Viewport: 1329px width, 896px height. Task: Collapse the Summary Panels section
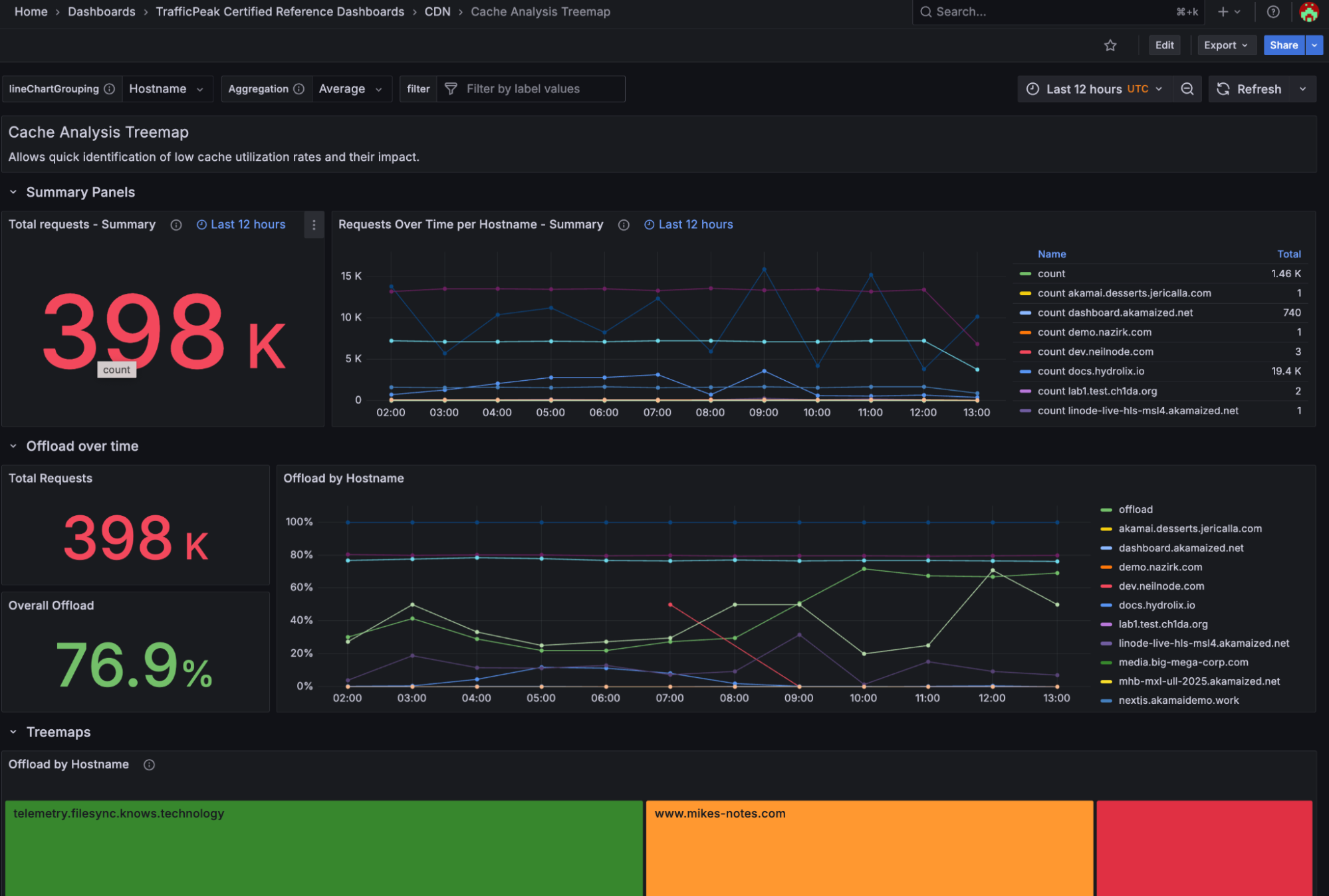[x=13, y=191]
